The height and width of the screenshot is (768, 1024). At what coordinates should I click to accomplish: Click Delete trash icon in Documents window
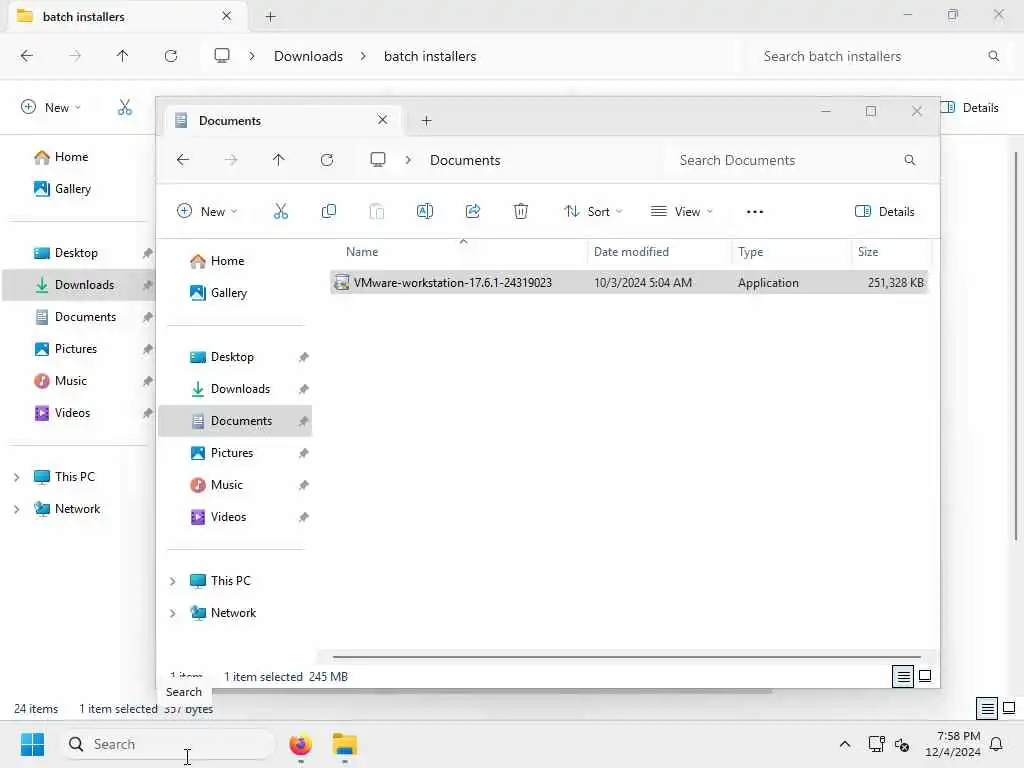520,211
